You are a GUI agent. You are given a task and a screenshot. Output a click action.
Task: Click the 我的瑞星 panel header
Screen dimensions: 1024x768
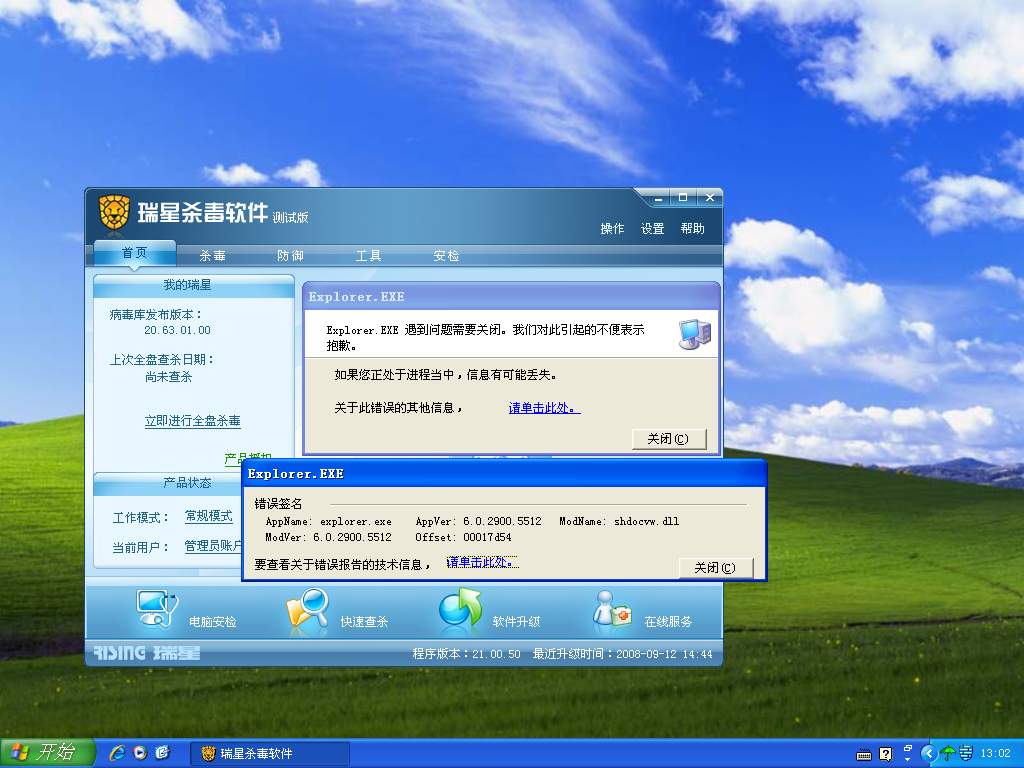(193, 285)
